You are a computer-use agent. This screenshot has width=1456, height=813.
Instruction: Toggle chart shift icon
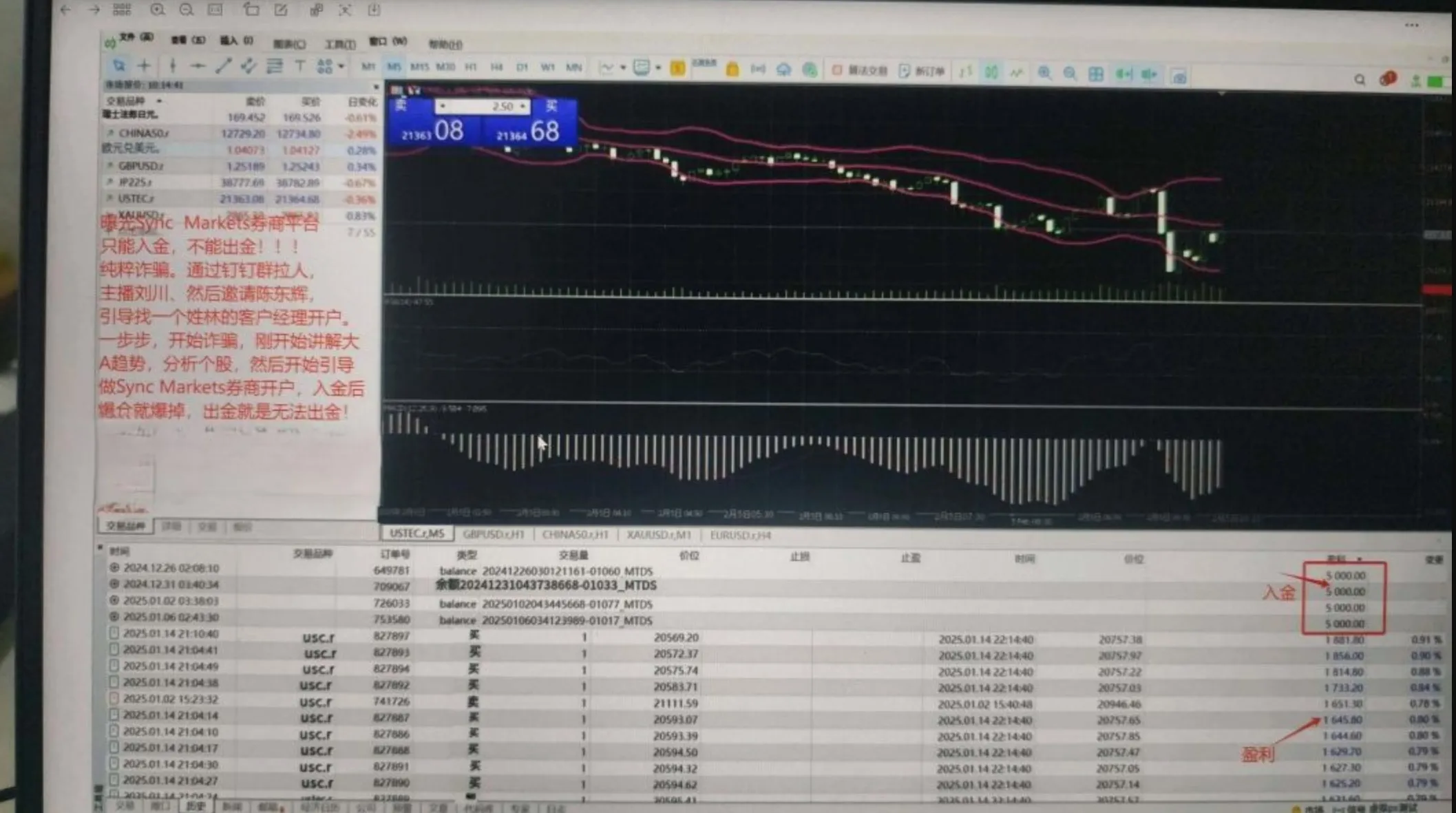click(1150, 74)
